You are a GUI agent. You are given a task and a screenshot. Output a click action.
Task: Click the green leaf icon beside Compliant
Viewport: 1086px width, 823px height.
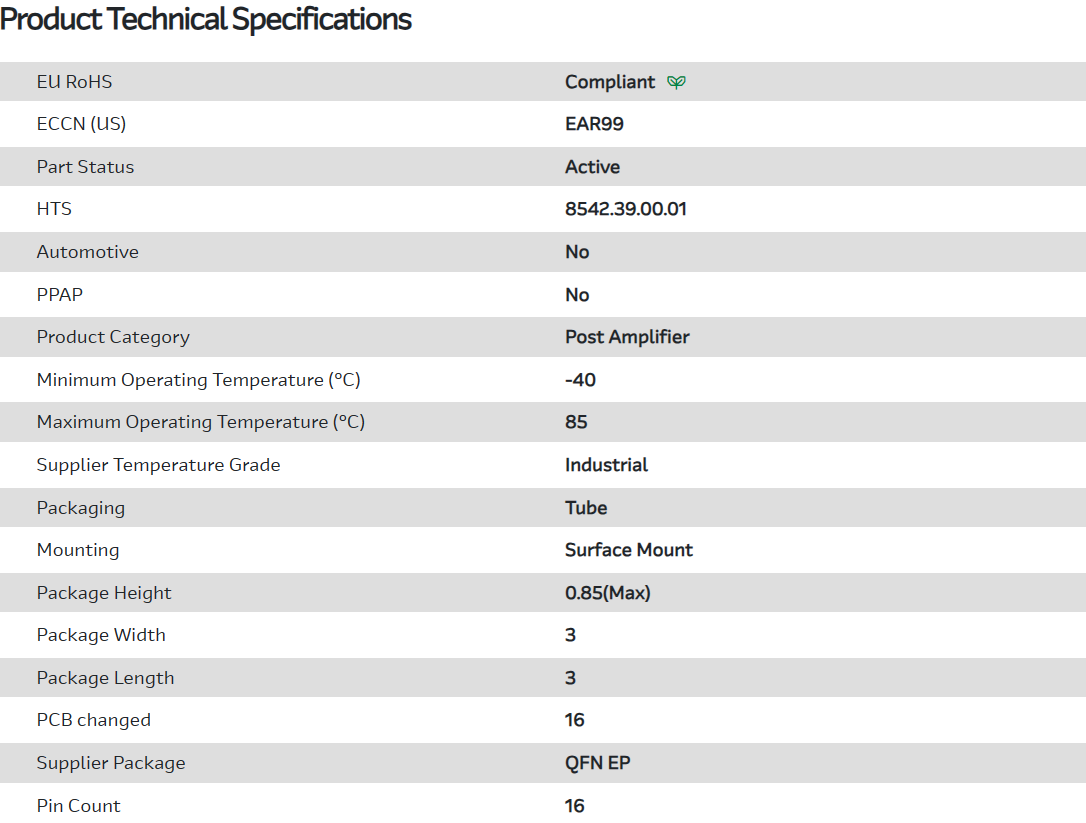pos(677,82)
